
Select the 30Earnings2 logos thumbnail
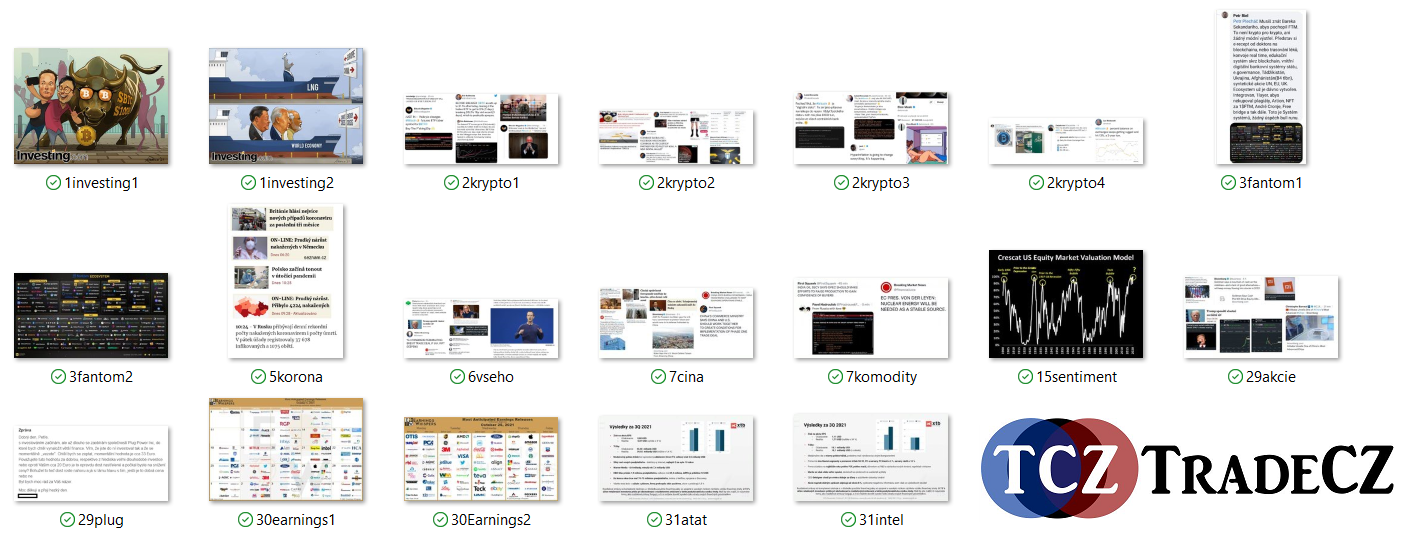point(481,458)
